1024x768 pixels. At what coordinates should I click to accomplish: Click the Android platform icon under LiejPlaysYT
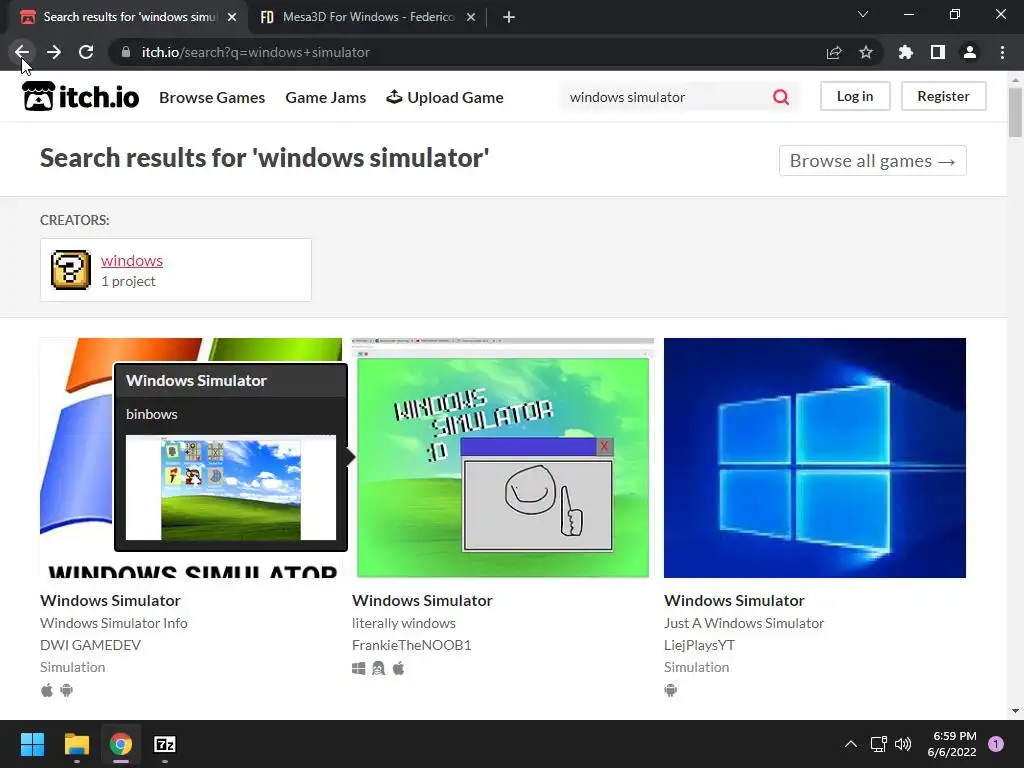[671, 690]
